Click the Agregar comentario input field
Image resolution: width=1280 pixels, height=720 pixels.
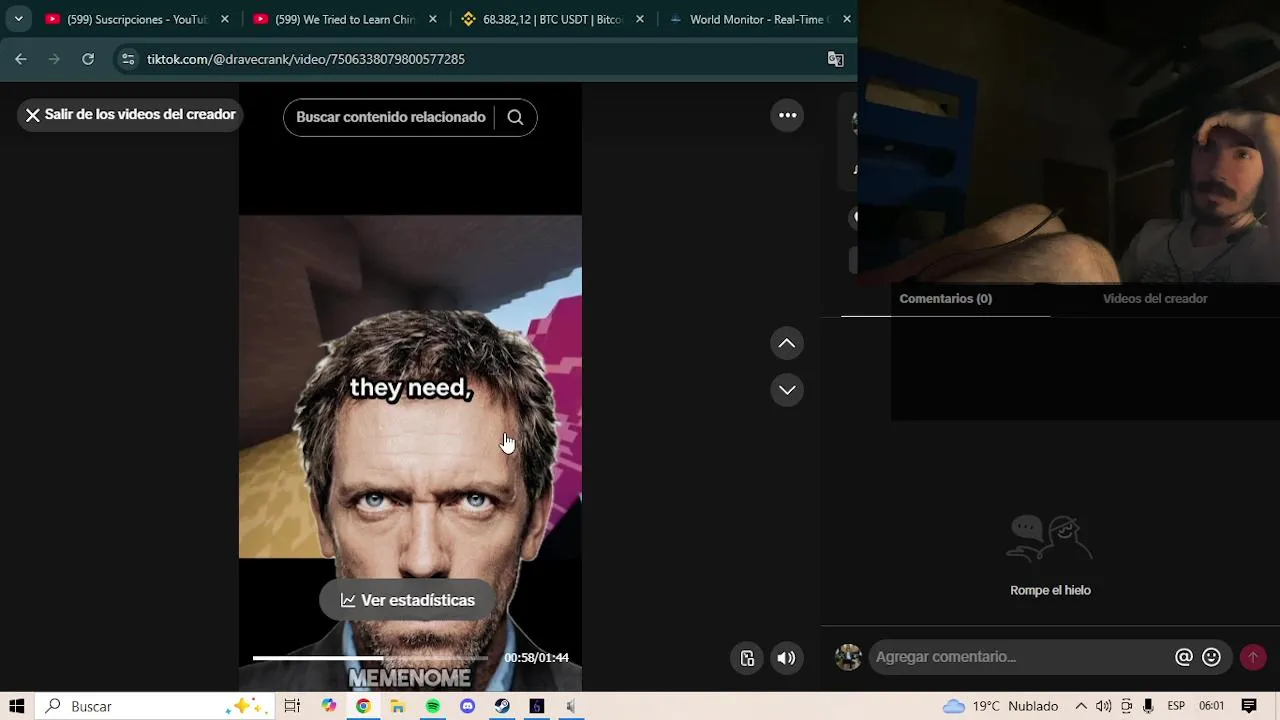(x=1020, y=657)
